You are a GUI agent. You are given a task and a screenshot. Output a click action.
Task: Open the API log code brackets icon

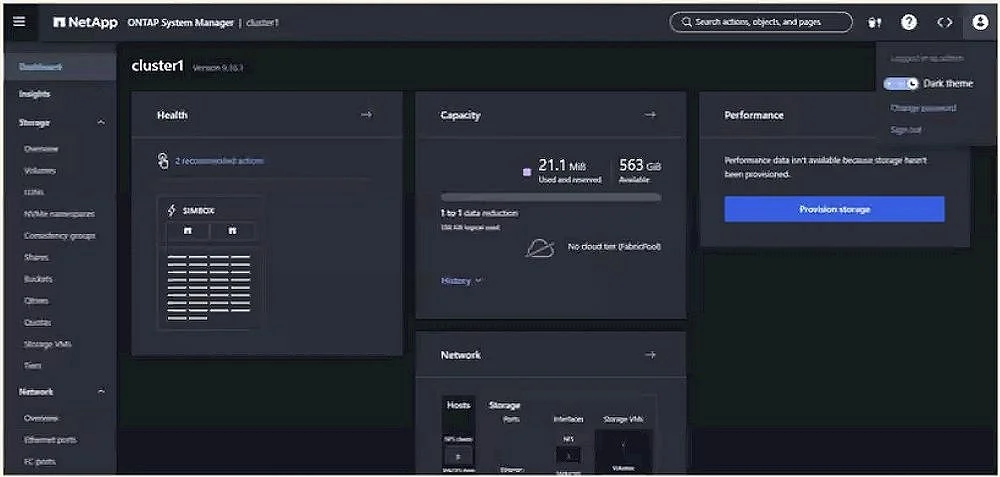[x=945, y=22]
